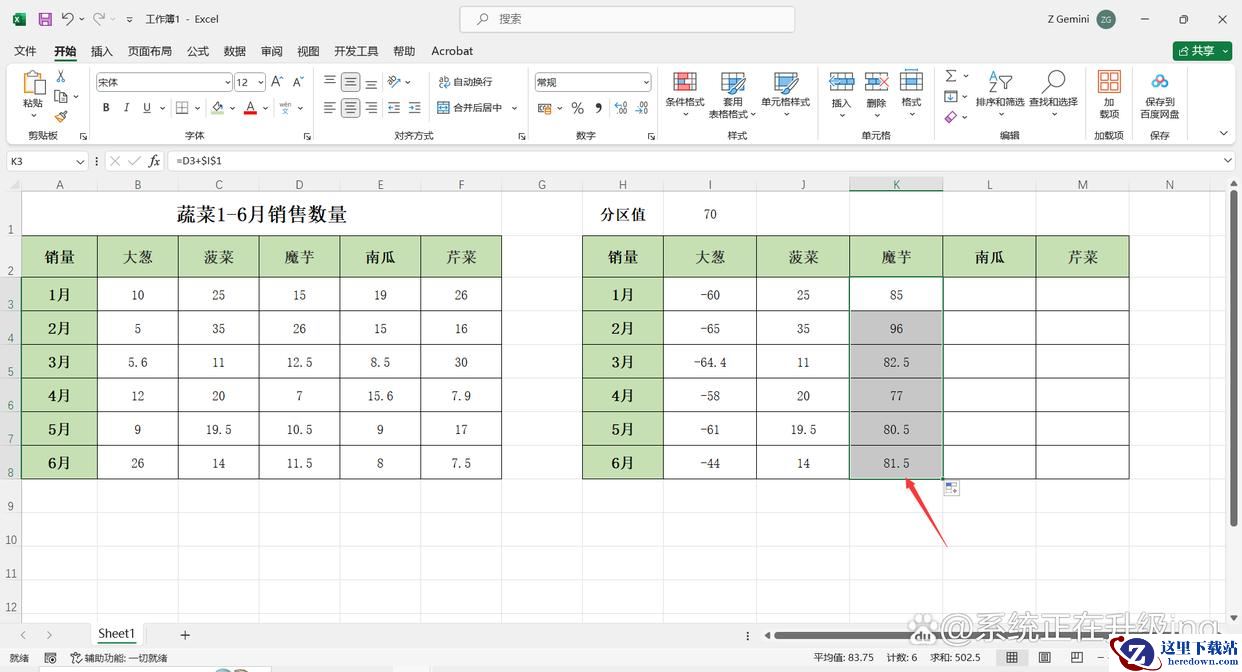This screenshot has width=1242, height=672.
Task: Click the search box in title bar
Action: (627, 19)
